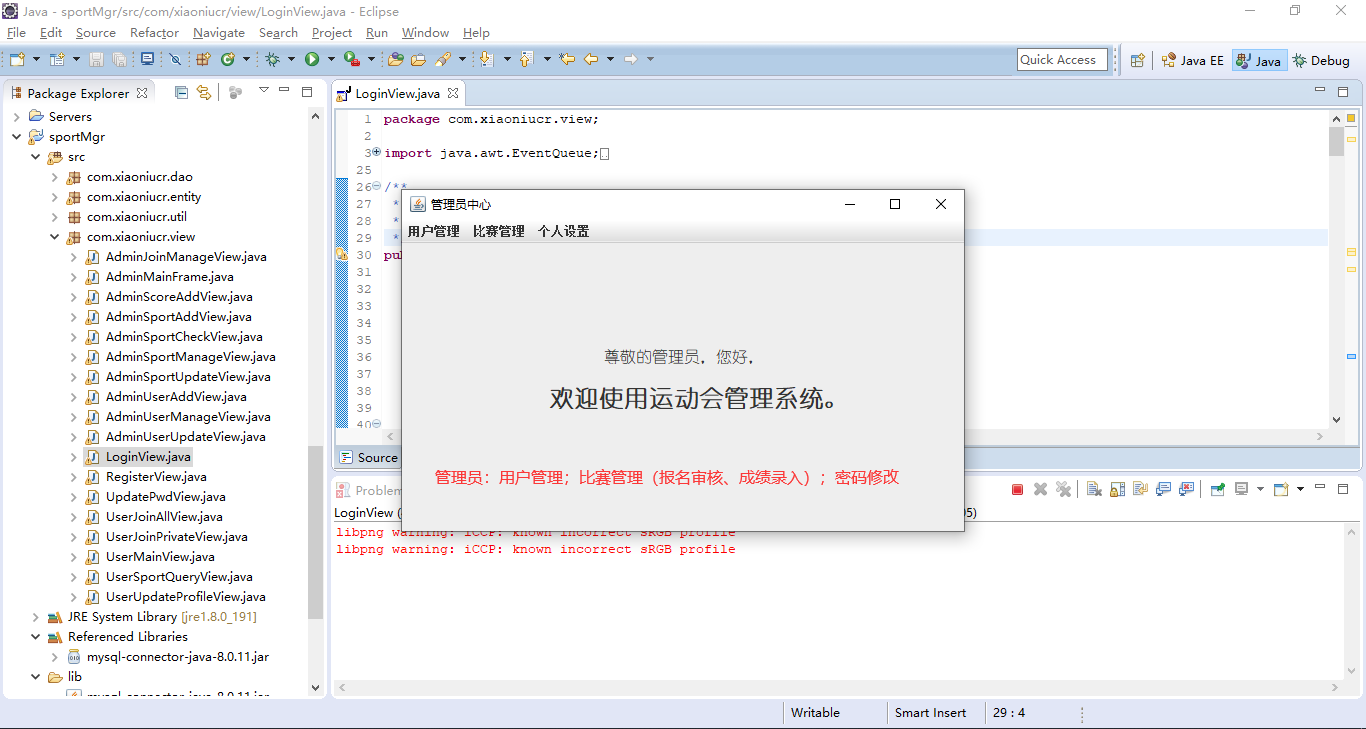Select the Java perspective button
The image size is (1366, 729).
[1259, 60]
